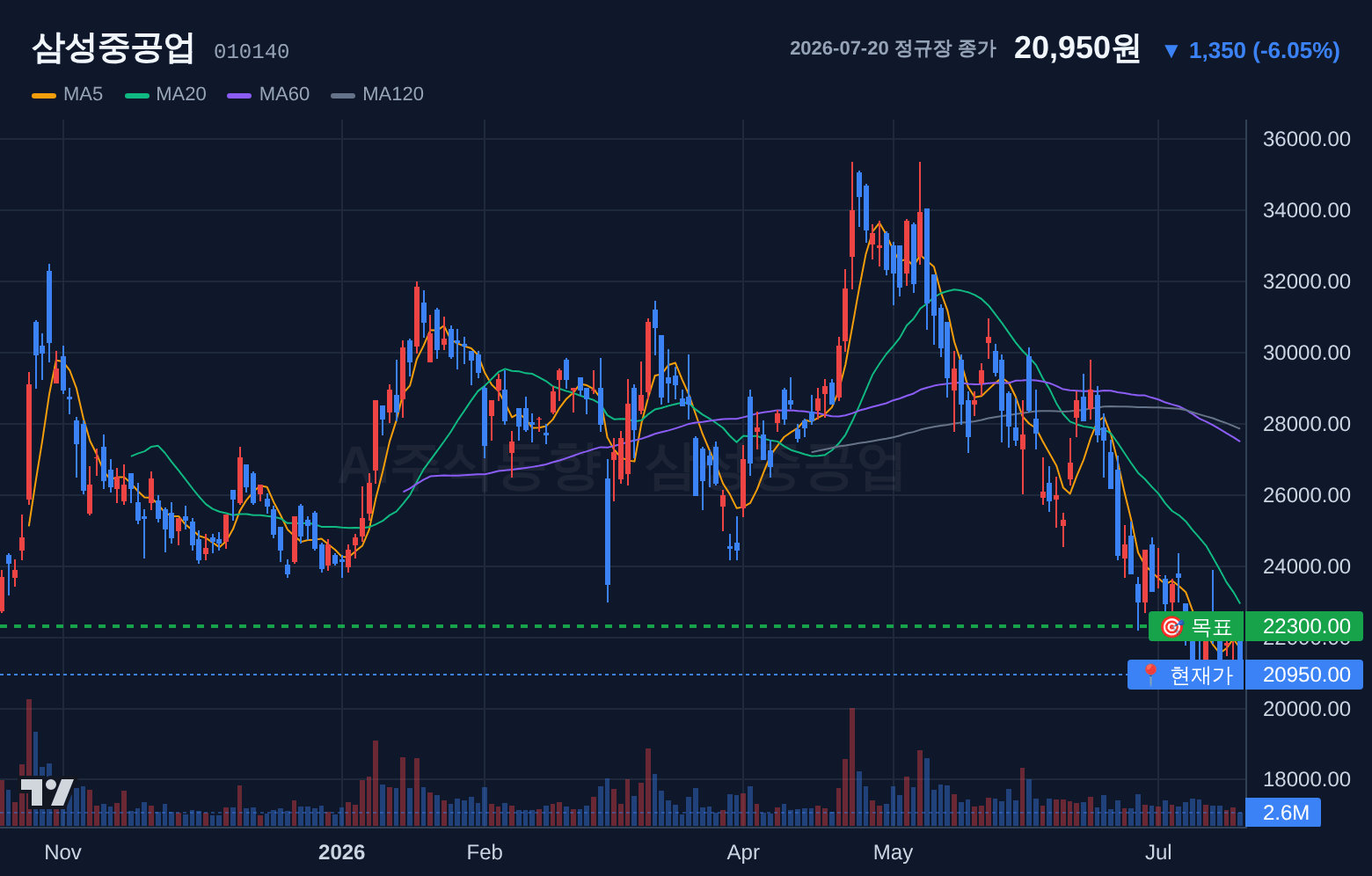The image size is (1372, 876).
Task: Select the May label on time axis
Action: 893,852
